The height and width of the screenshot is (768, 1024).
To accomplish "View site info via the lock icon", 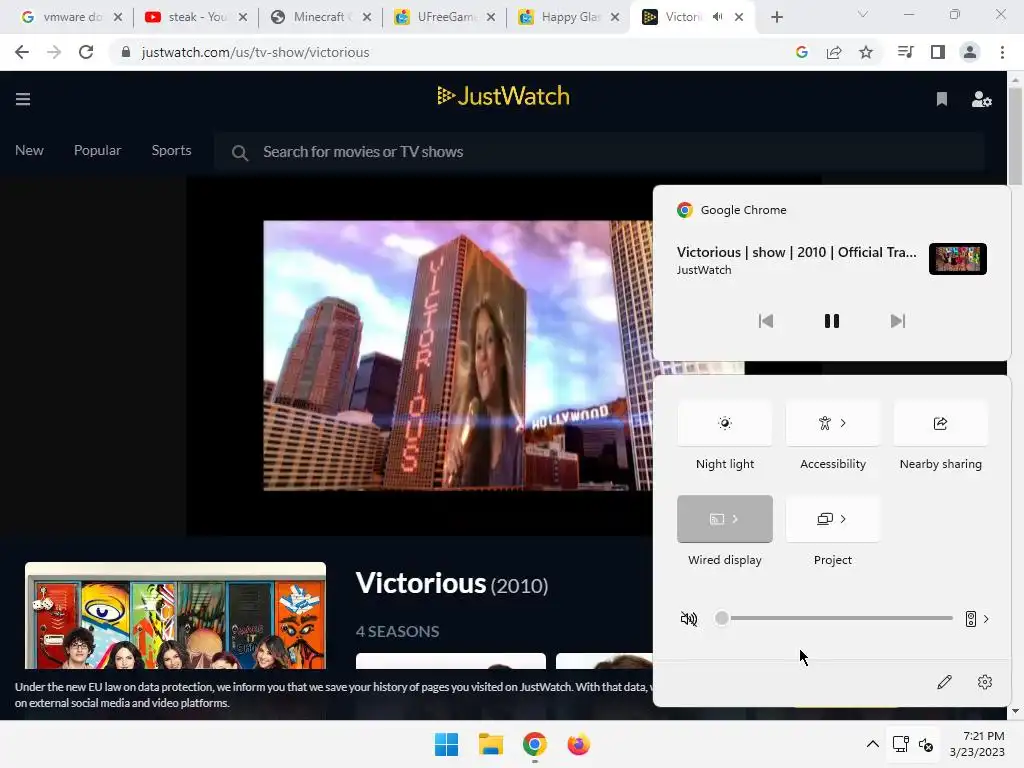I will click(x=126, y=52).
